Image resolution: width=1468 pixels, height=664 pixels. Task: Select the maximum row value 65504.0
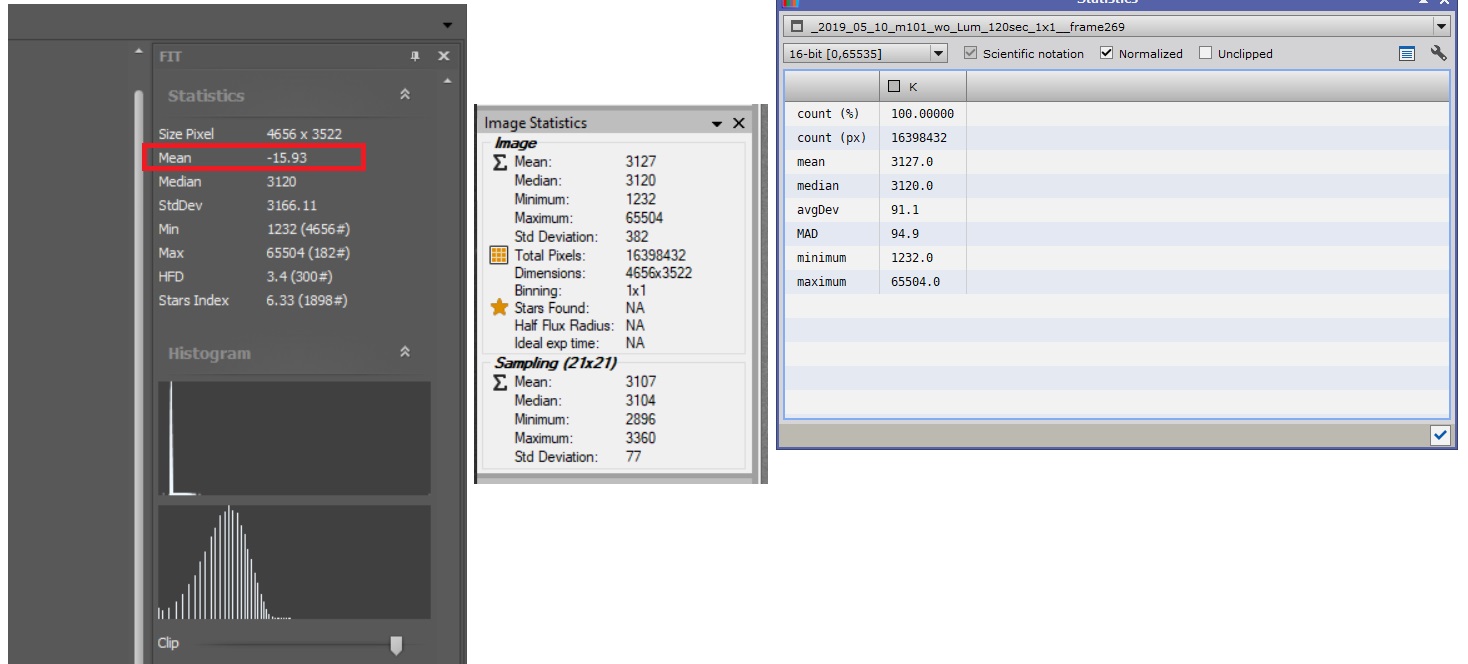(x=915, y=282)
